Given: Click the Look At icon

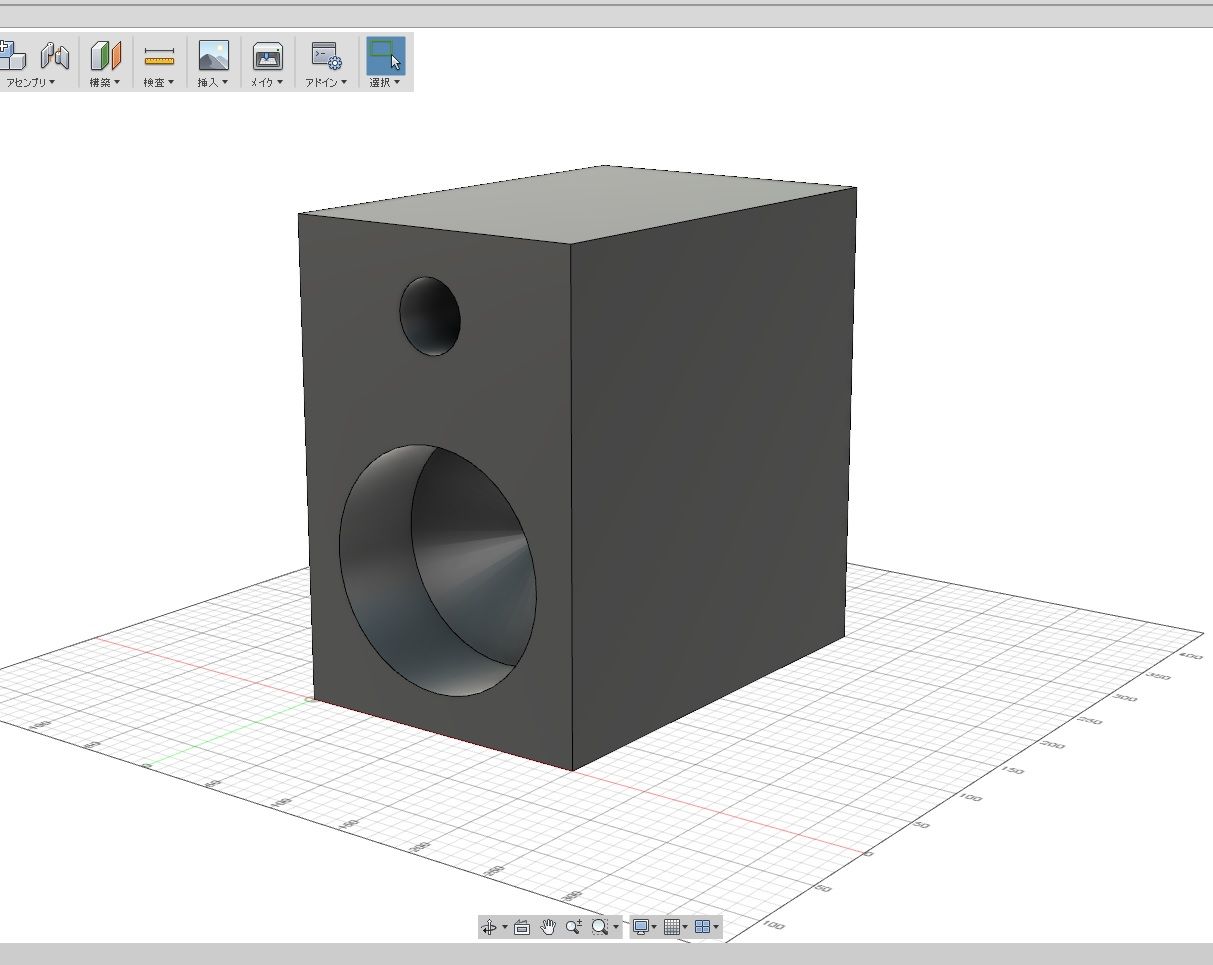Looking at the screenshot, I should point(522,927).
